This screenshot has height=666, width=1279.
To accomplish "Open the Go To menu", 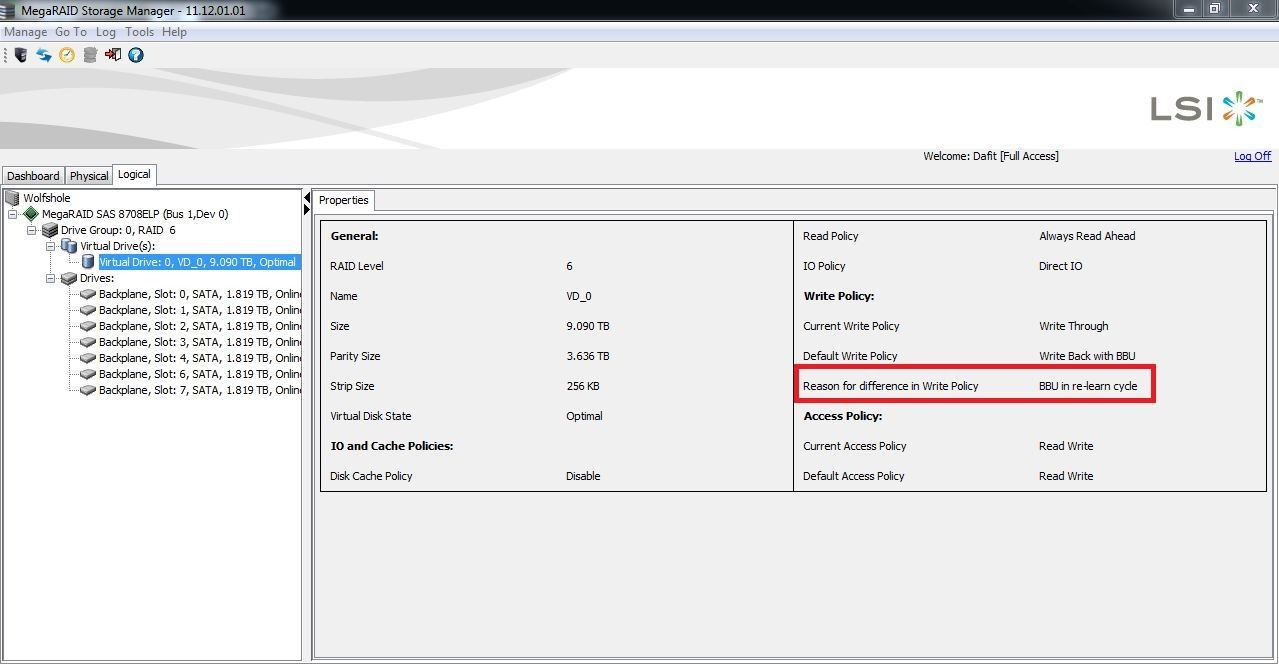I will (x=71, y=32).
